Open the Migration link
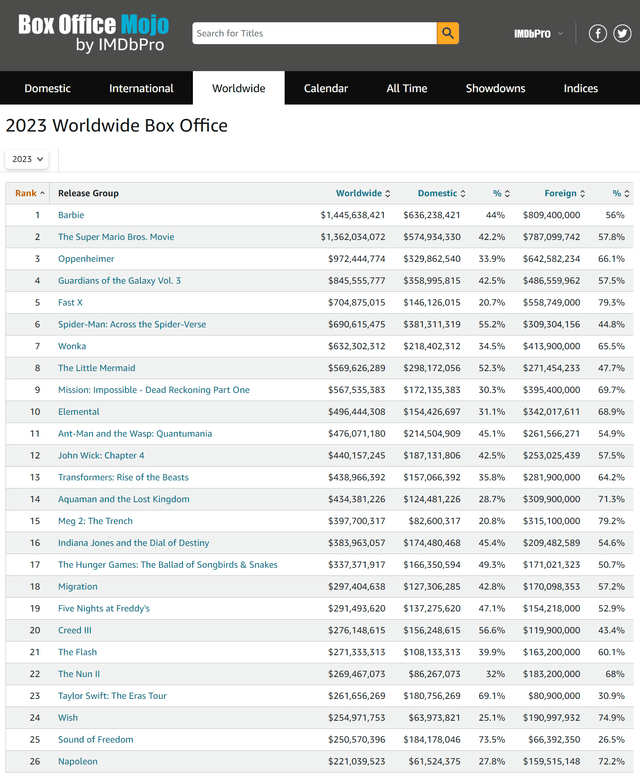This screenshot has width=640, height=773. [x=78, y=587]
